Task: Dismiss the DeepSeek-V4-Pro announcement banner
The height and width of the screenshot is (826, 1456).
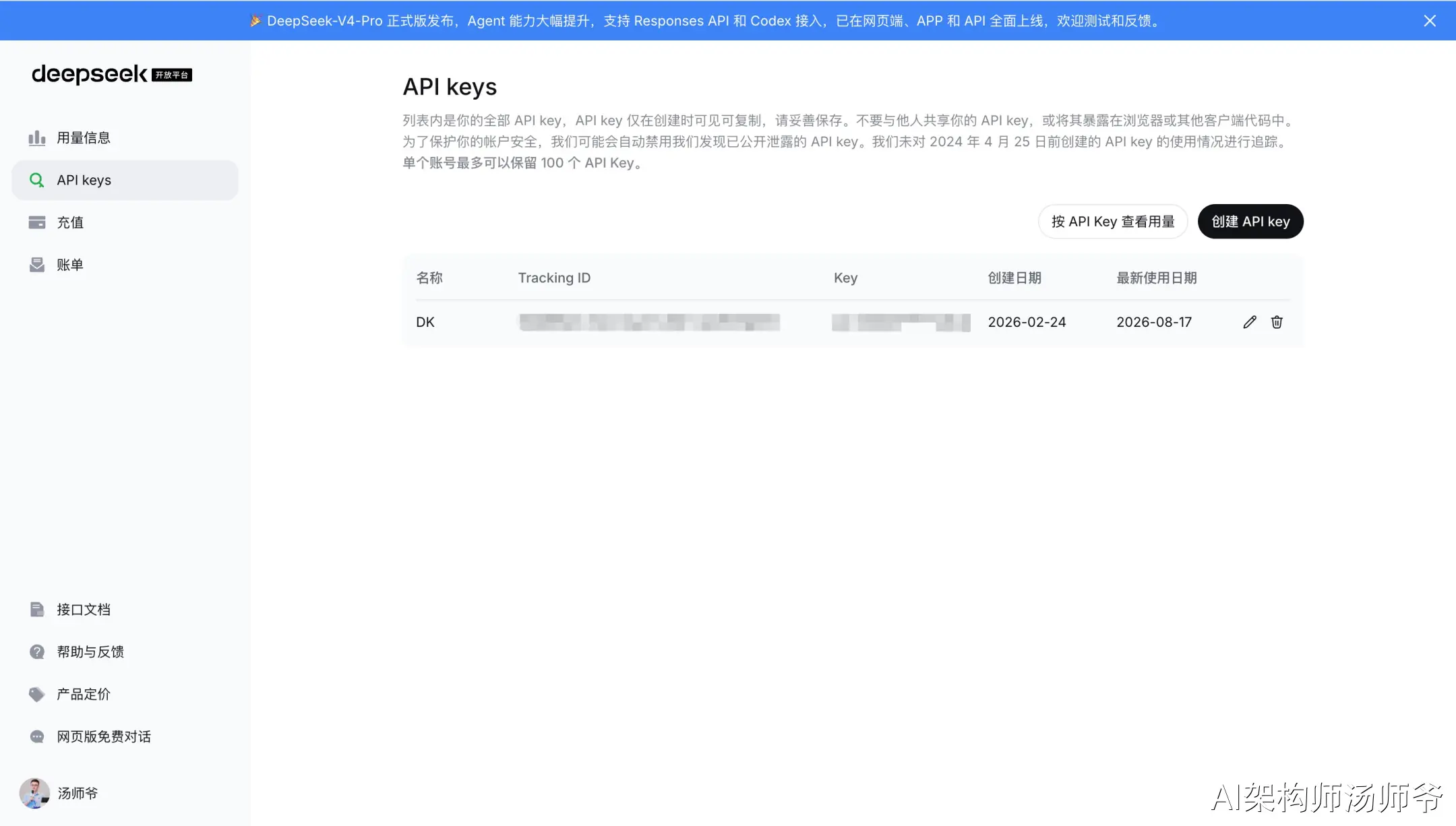Action: coord(1430,21)
